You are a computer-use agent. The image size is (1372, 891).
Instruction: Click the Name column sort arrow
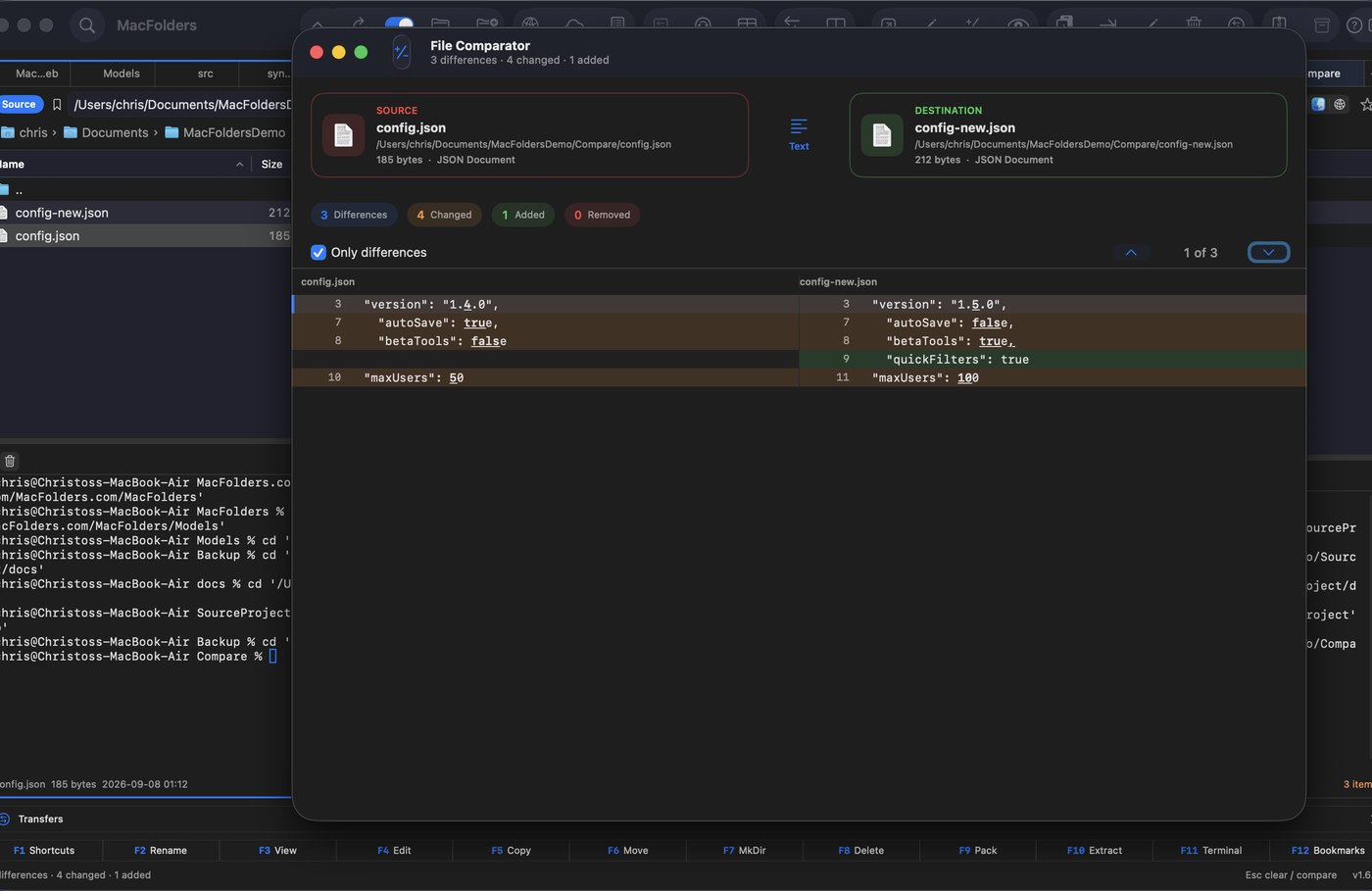(240, 165)
